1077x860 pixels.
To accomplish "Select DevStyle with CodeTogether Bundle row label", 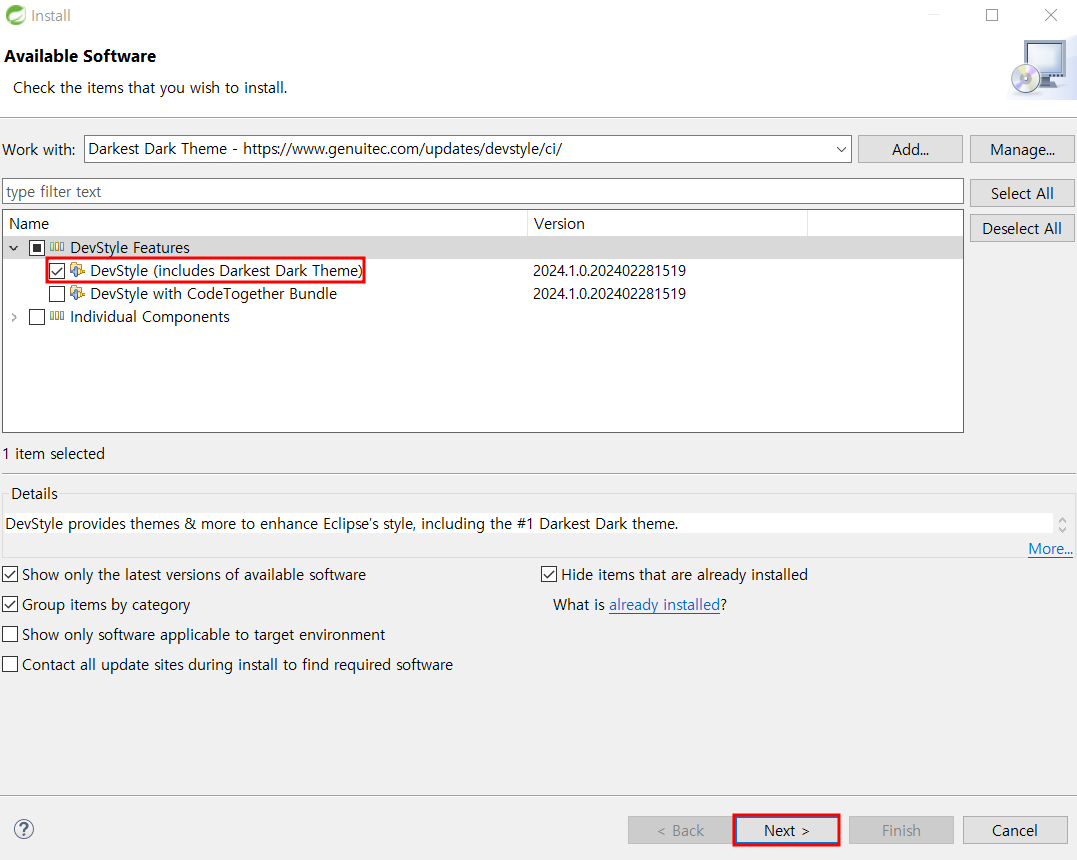I will coord(214,294).
